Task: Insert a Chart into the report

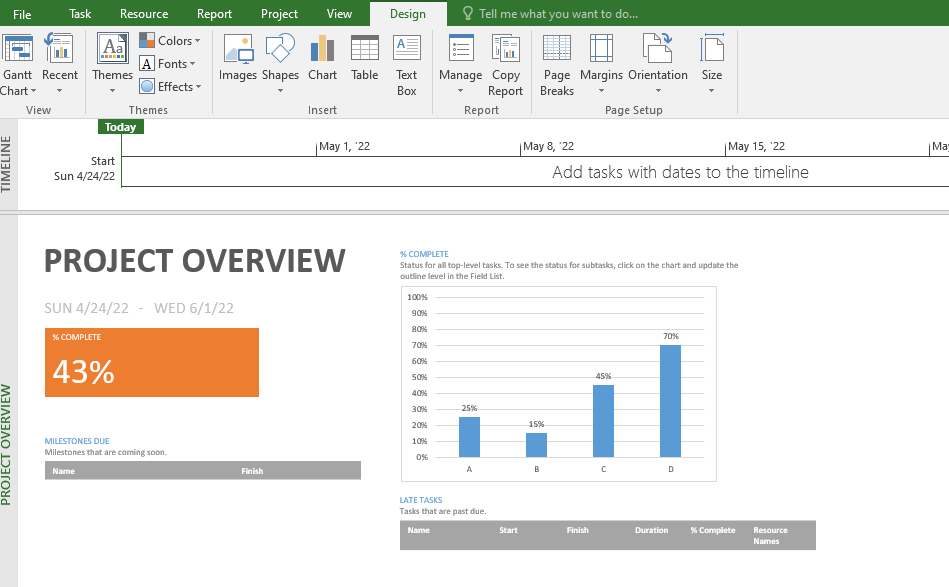Action: 321,60
